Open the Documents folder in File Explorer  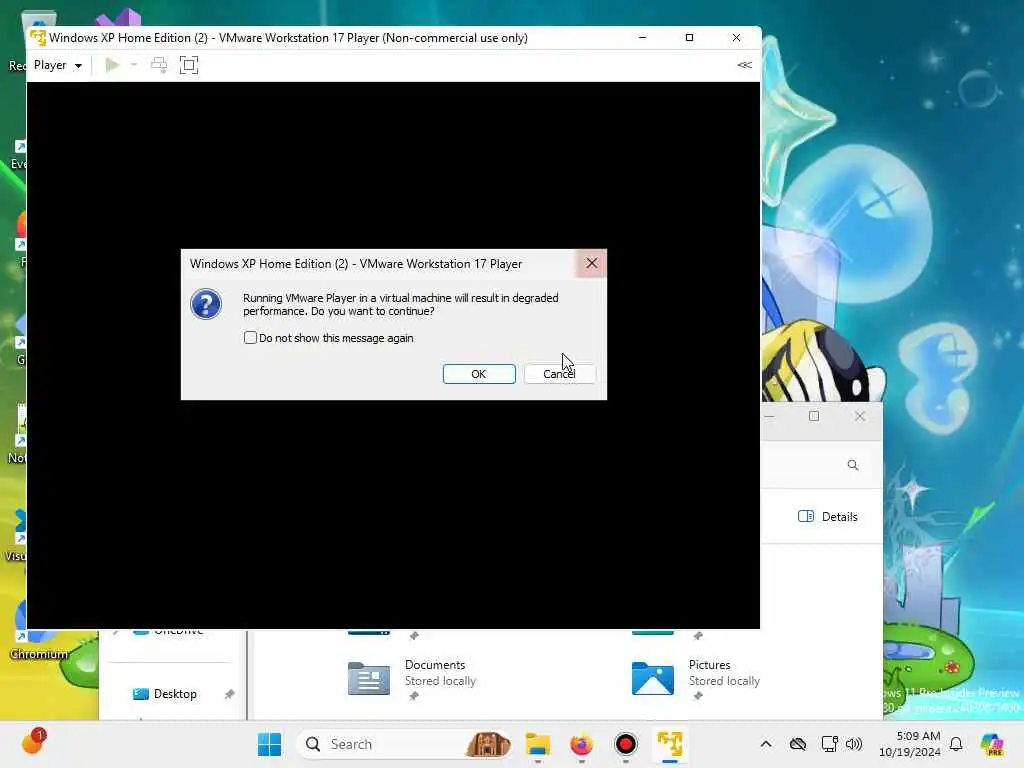[x=411, y=678]
